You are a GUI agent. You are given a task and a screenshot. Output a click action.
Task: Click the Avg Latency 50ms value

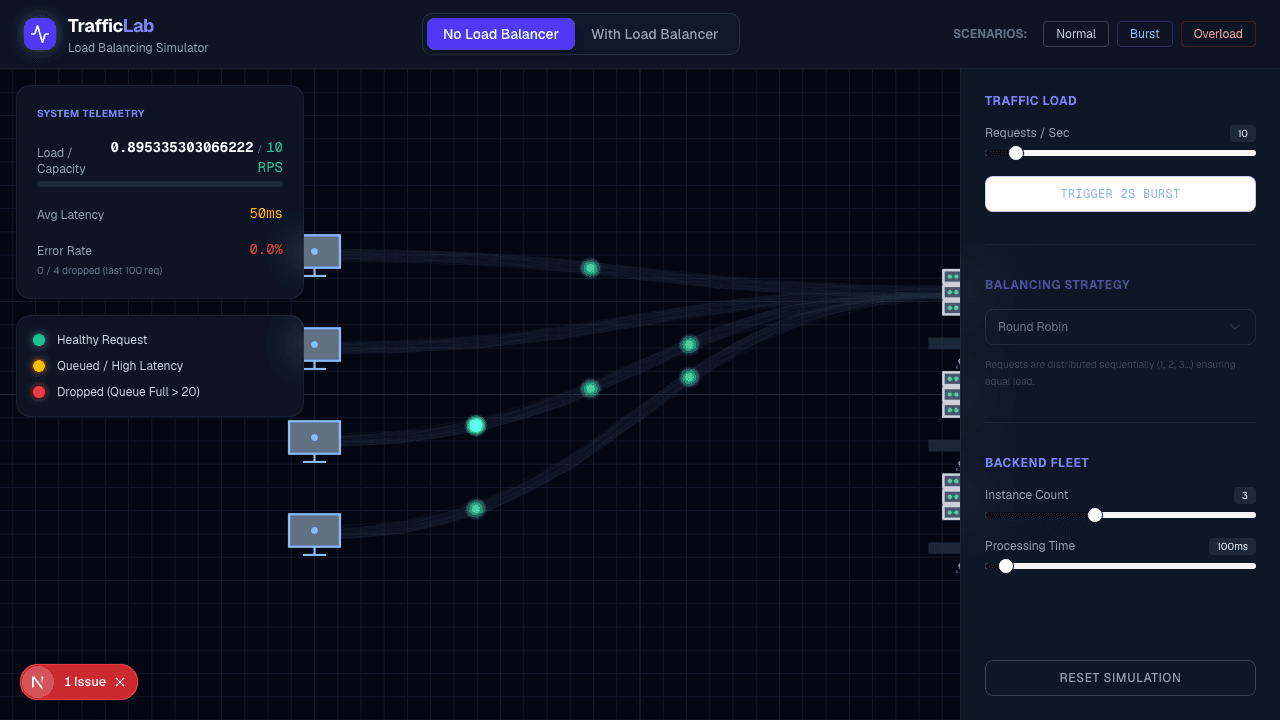(266, 214)
